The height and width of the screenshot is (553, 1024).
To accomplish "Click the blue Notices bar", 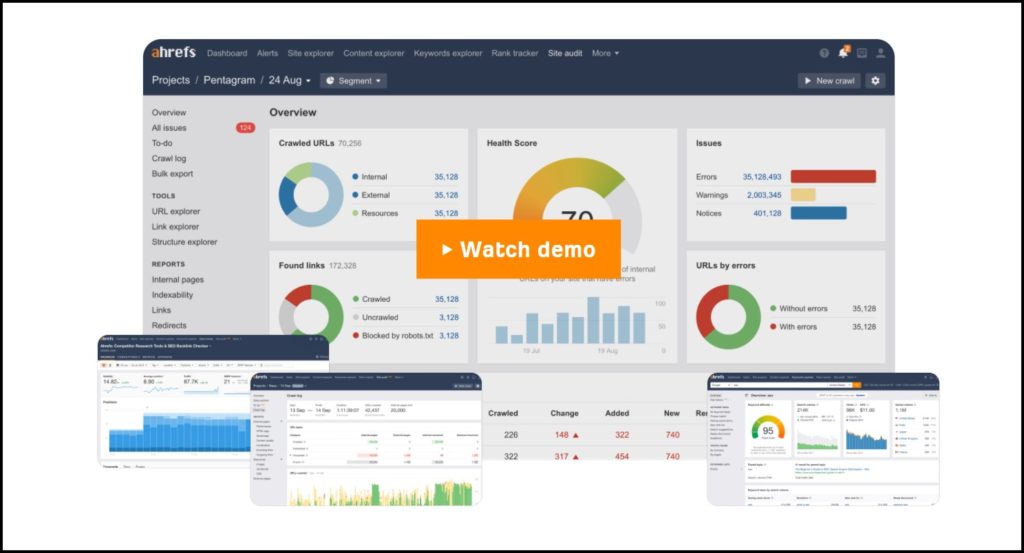I will click(818, 213).
